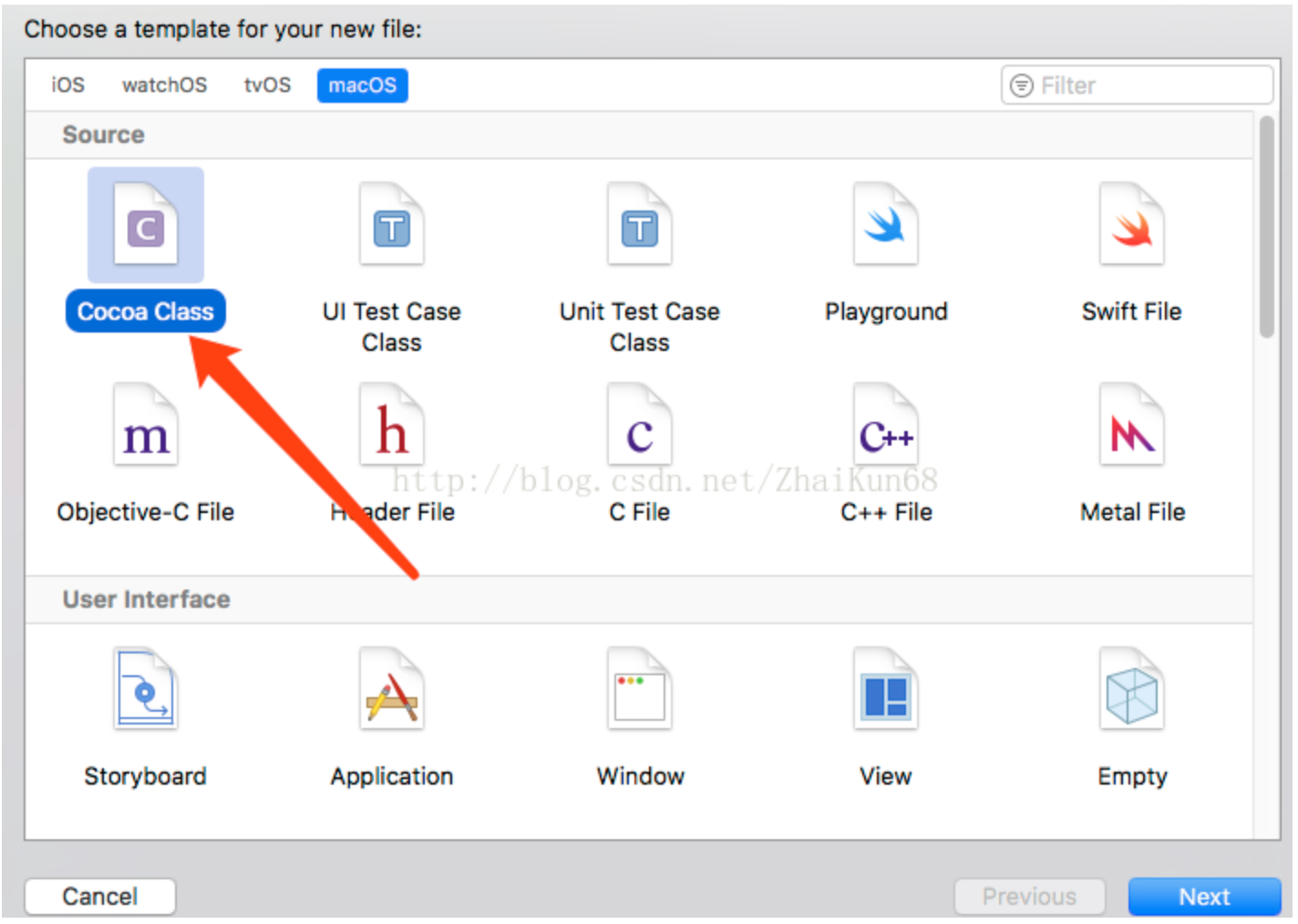The height and width of the screenshot is (924, 1298).
Task: Click the Cocoa Class label
Action: click(146, 312)
